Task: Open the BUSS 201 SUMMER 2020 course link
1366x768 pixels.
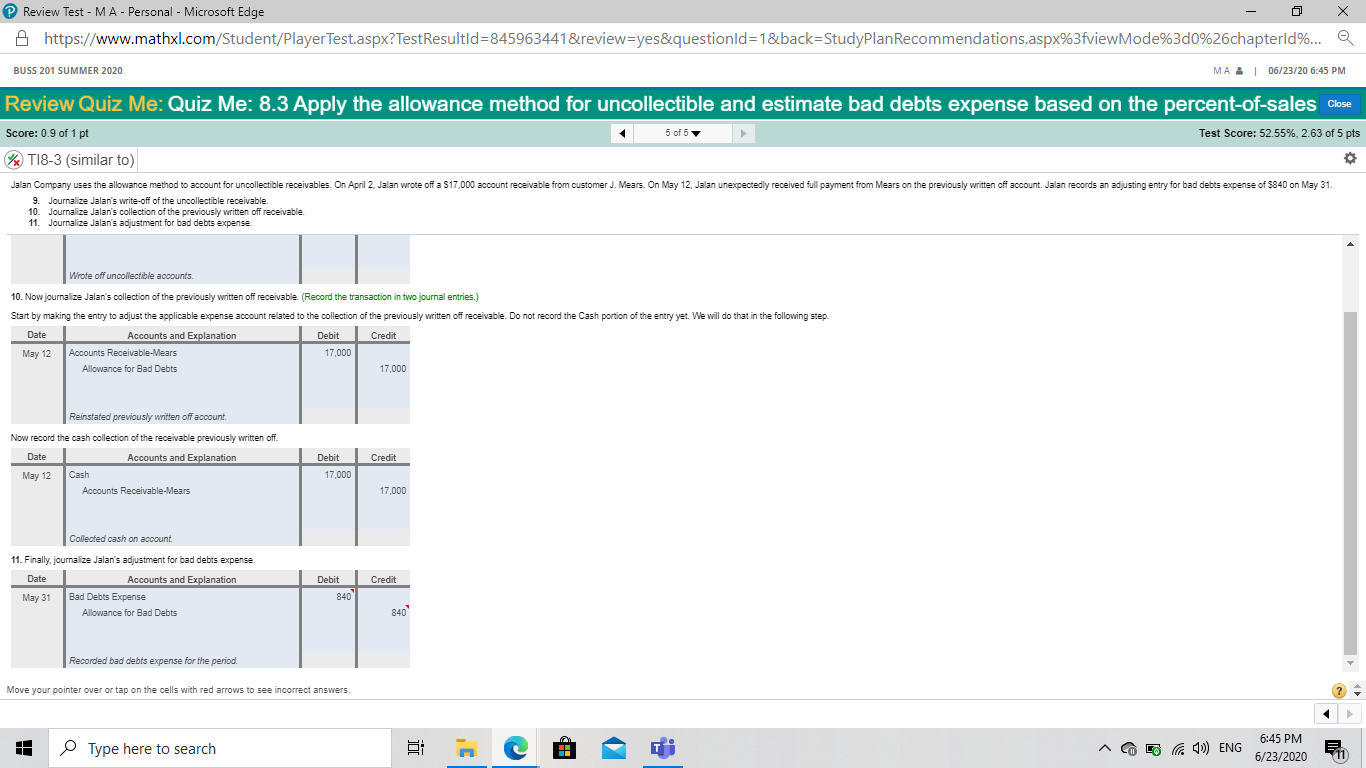Action: pos(66,71)
